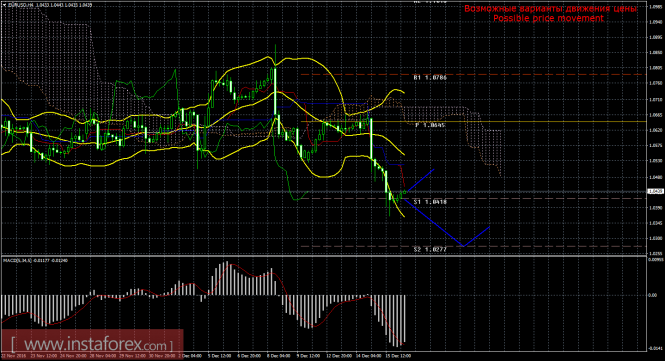
Task: Select the R1 1.0786 resistance level label
Action: [430, 78]
